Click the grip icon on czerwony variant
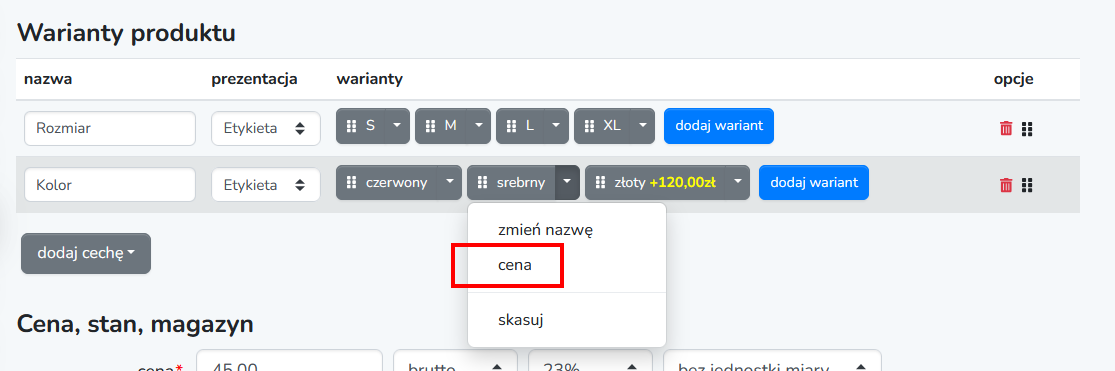The height and width of the screenshot is (371, 1115). (351, 183)
